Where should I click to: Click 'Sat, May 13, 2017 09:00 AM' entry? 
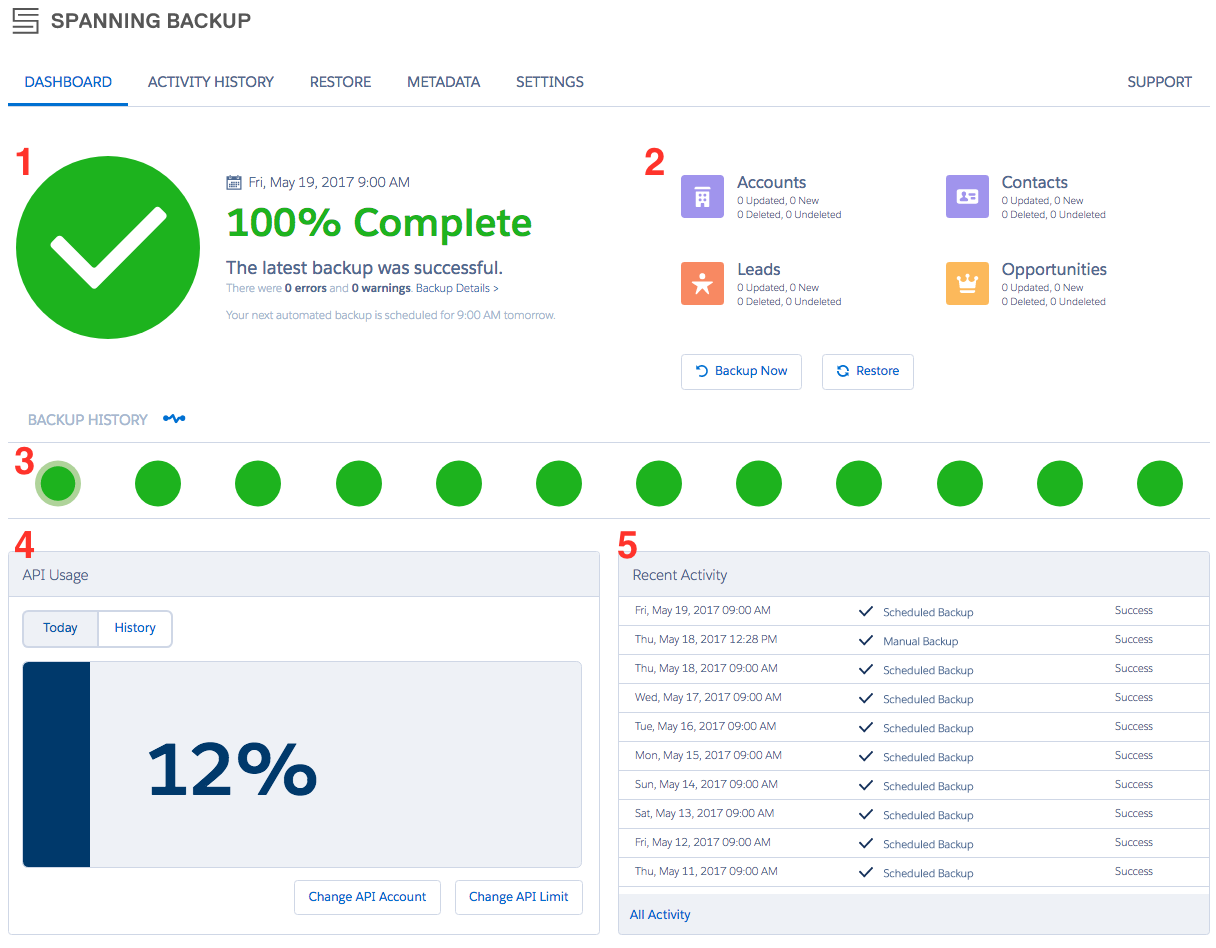(x=705, y=813)
